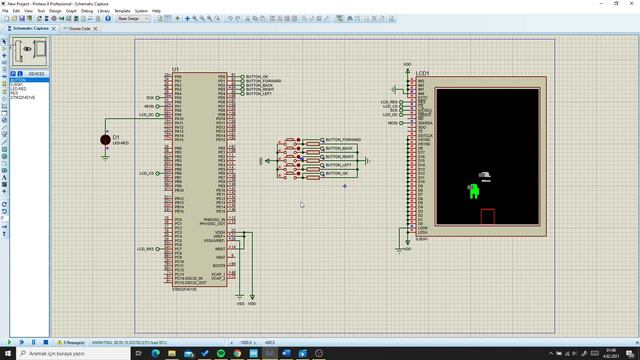Open the Library menu
Screen dimensions: 640x360
(x=103, y=11)
